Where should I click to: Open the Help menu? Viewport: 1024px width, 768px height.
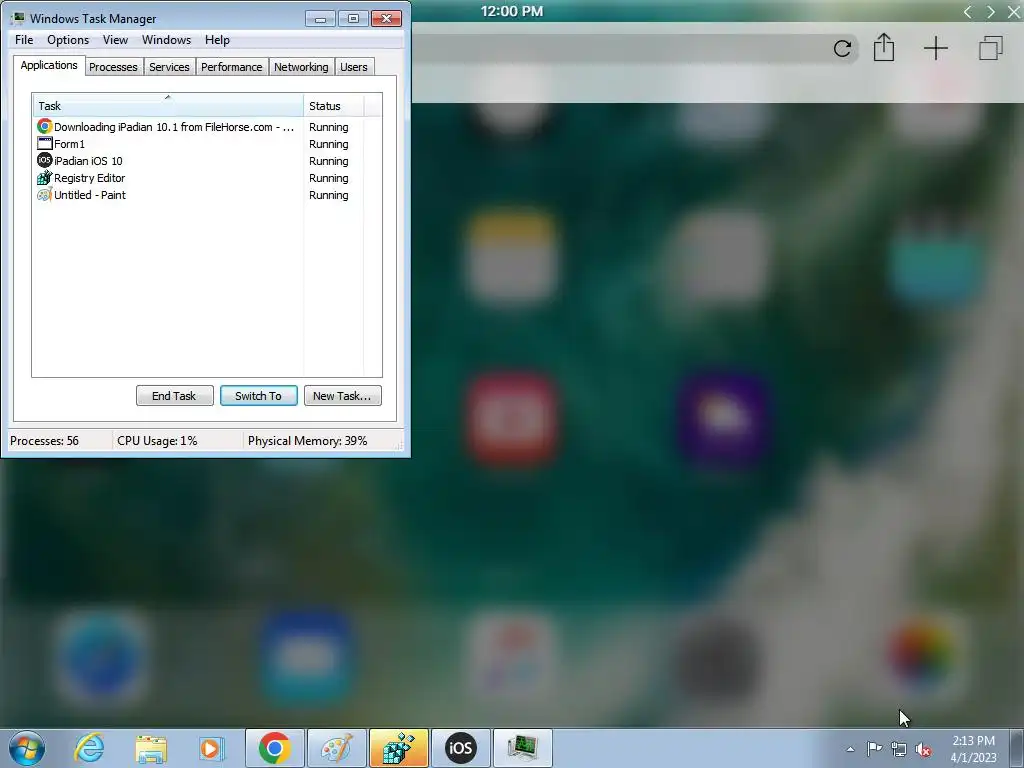pos(217,40)
